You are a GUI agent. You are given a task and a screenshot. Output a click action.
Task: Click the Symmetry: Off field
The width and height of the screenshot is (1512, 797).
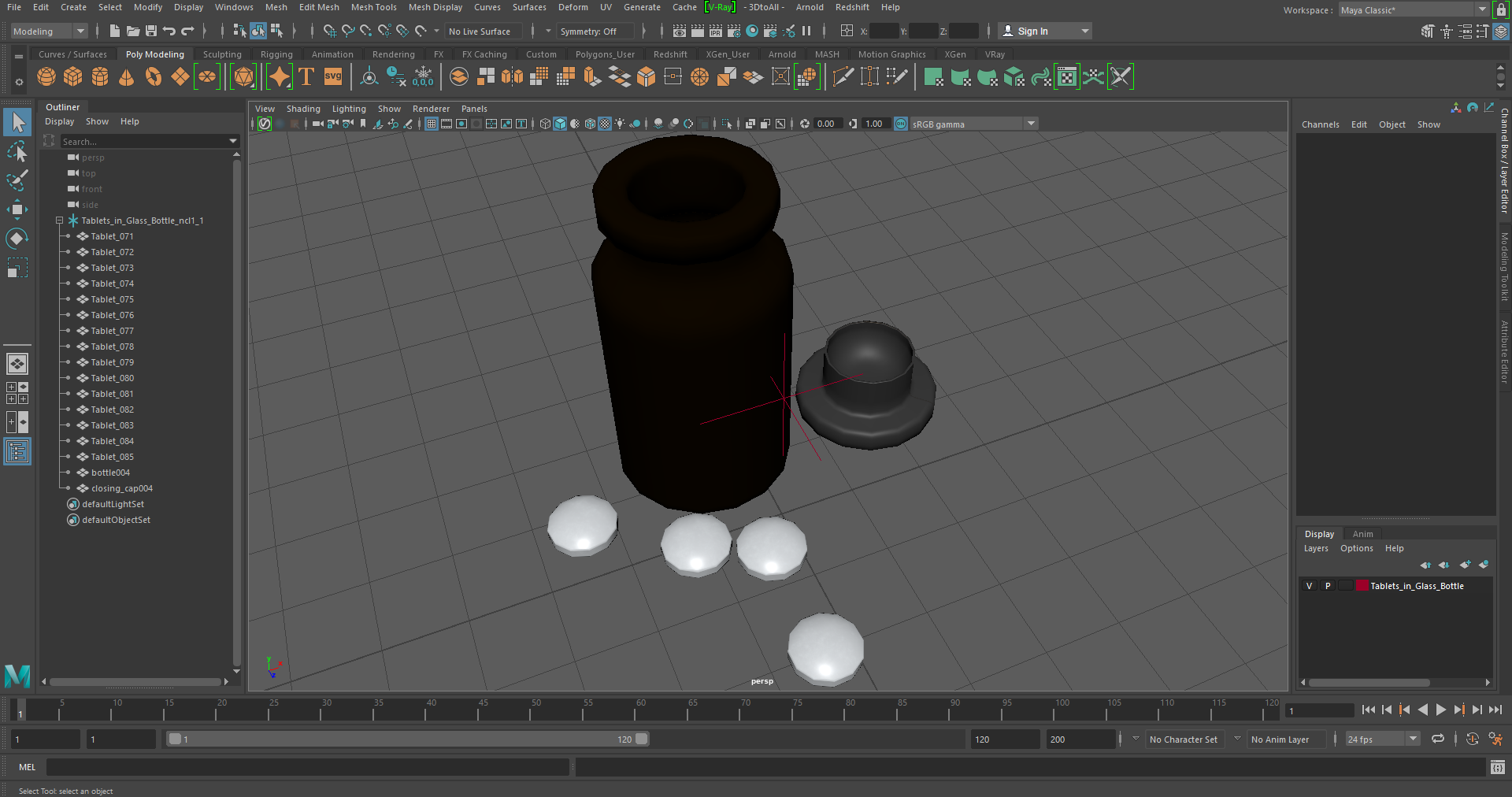[x=595, y=31]
